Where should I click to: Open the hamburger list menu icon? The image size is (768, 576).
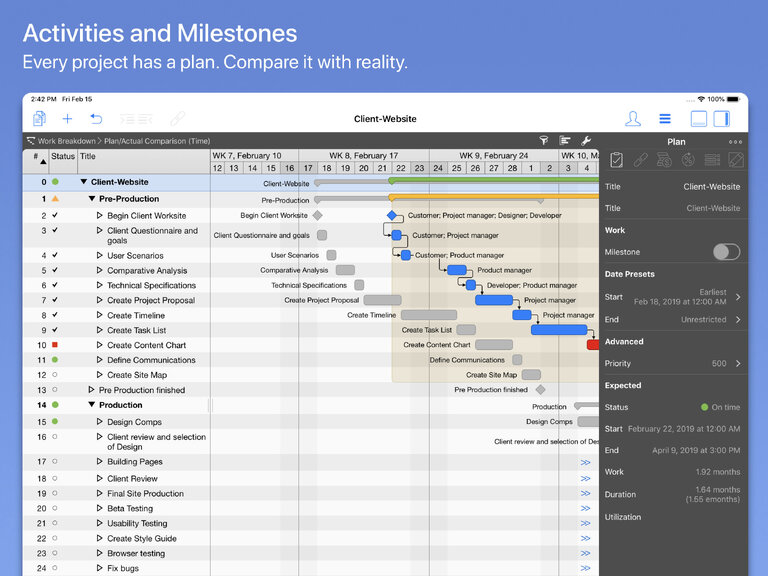(664, 119)
